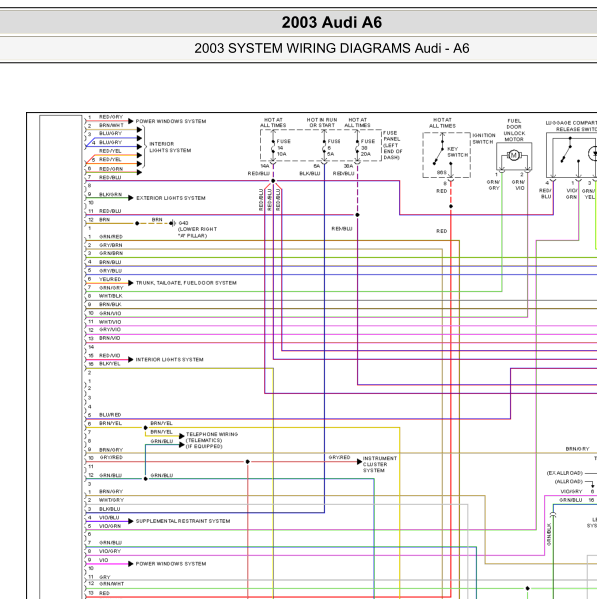Click the "FUSE PANEL (LEFT END OF DASH)" label
The height and width of the screenshot is (599, 597).
coord(393,145)
